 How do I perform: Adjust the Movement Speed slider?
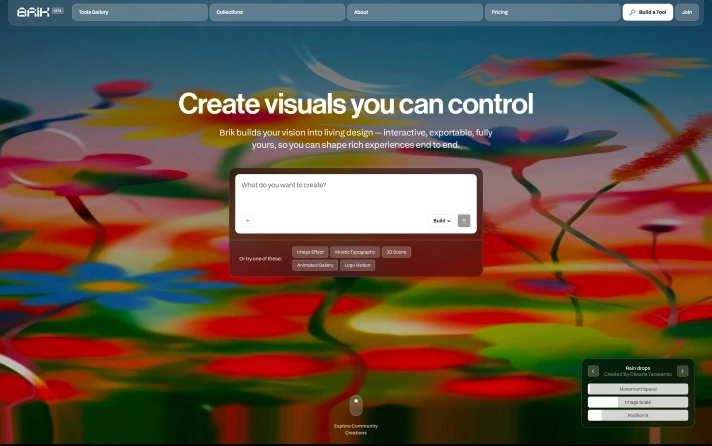(x=638, y=389)
